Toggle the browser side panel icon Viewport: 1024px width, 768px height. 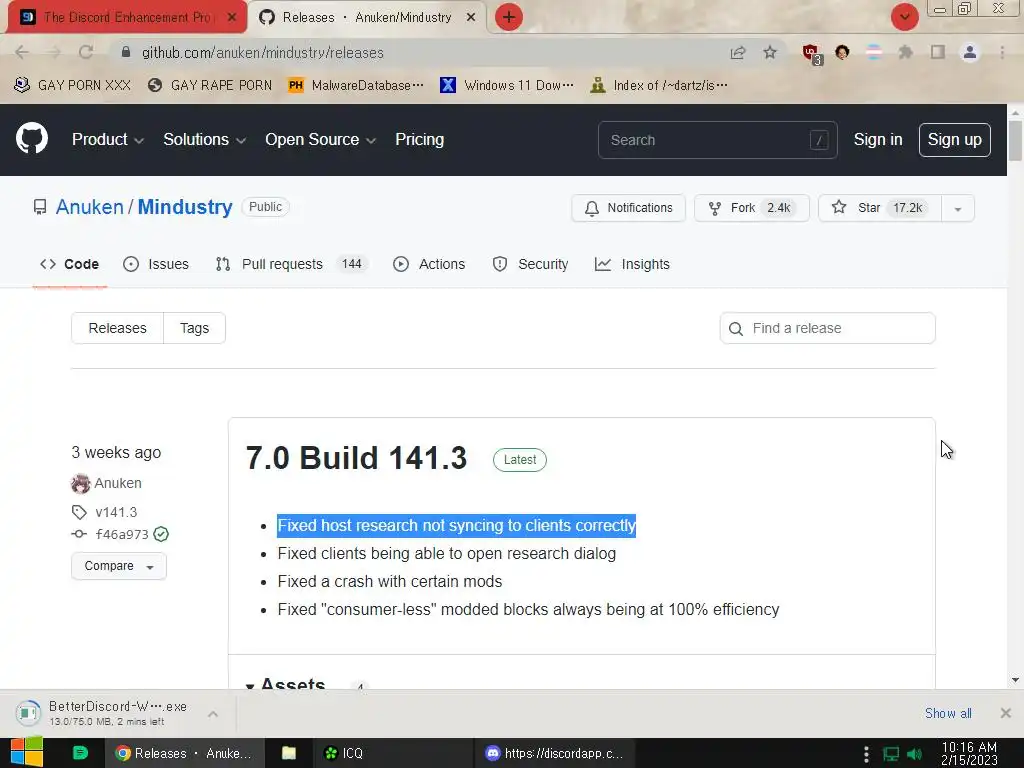click(938, 52)
